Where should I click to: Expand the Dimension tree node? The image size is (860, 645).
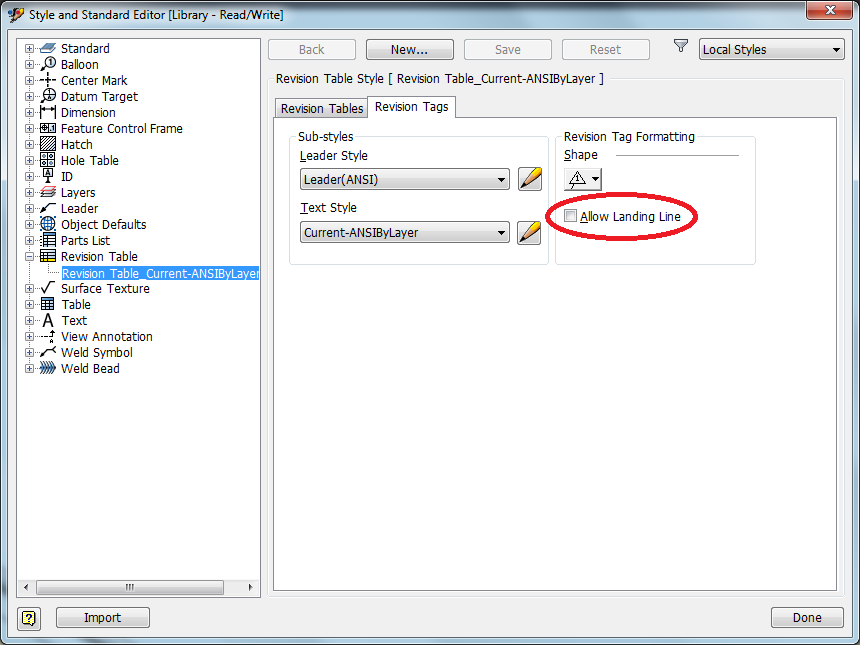pos(31,112)
